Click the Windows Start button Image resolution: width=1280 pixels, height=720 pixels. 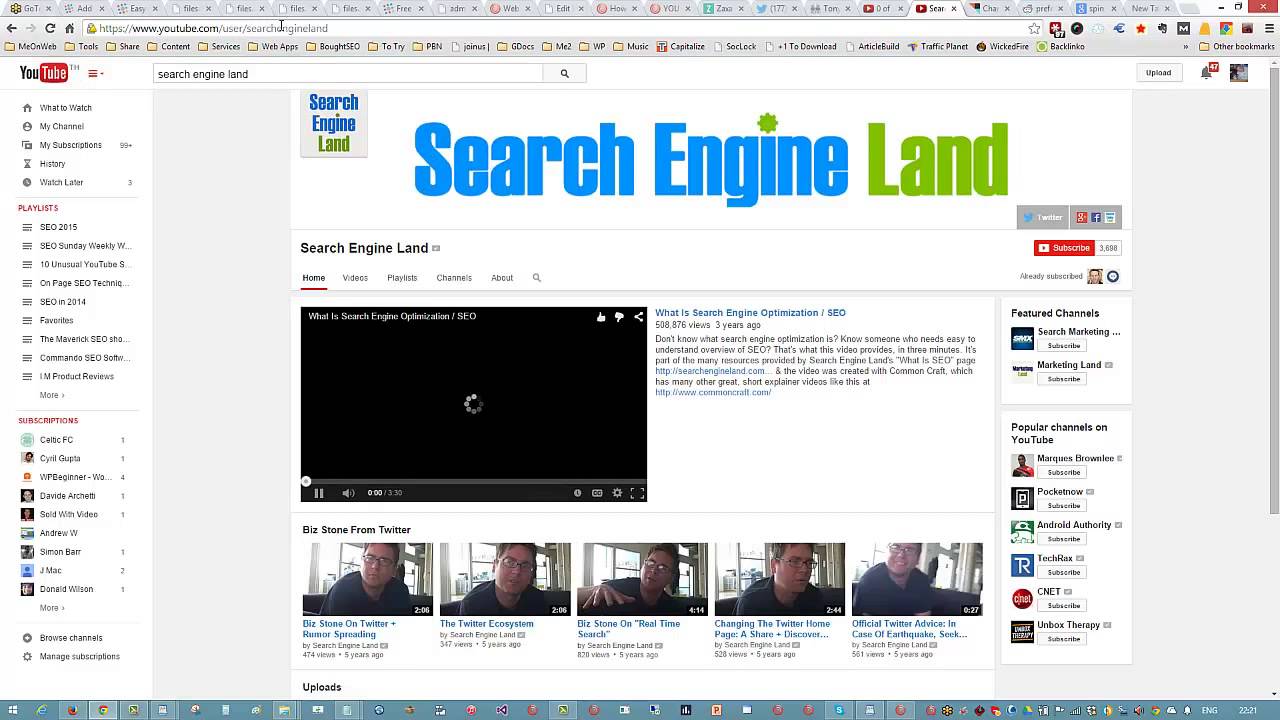pos(13,710)
